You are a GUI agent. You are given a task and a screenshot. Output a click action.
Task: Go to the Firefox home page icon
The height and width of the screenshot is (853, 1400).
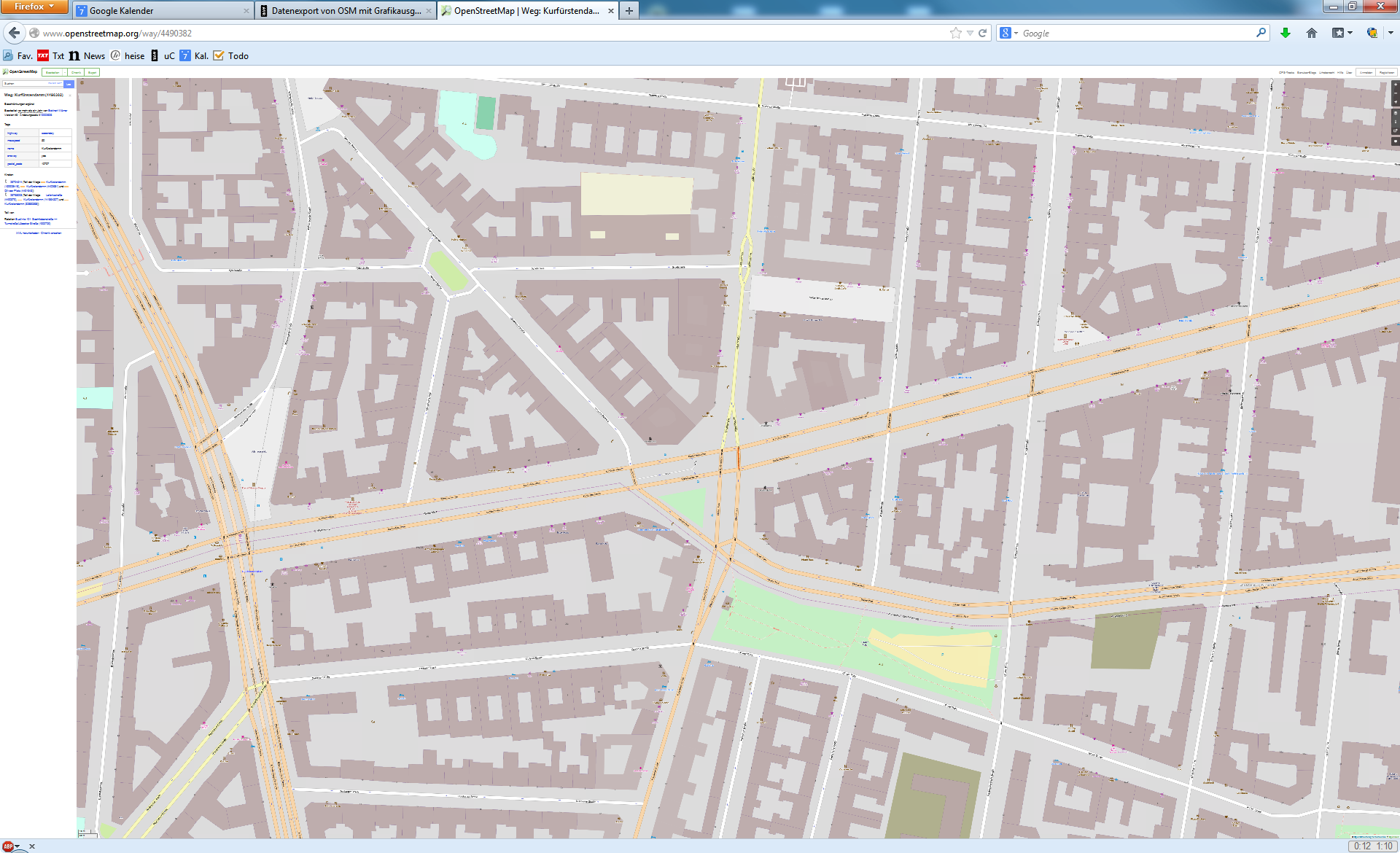click(1312, 33)
